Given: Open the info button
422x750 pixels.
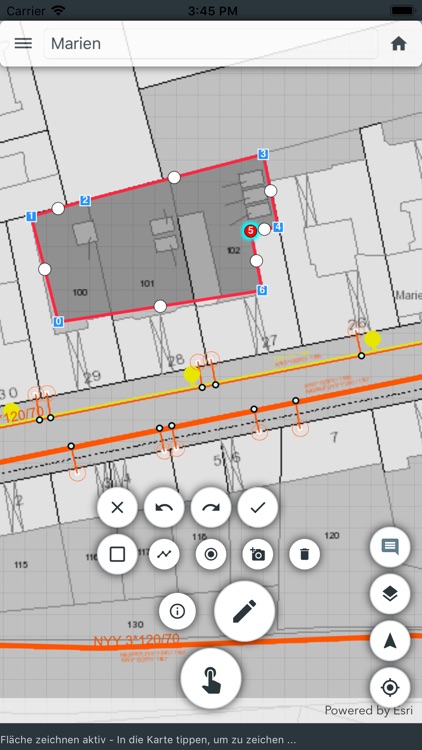Looking at the screenshot, I should coord(178,611).
